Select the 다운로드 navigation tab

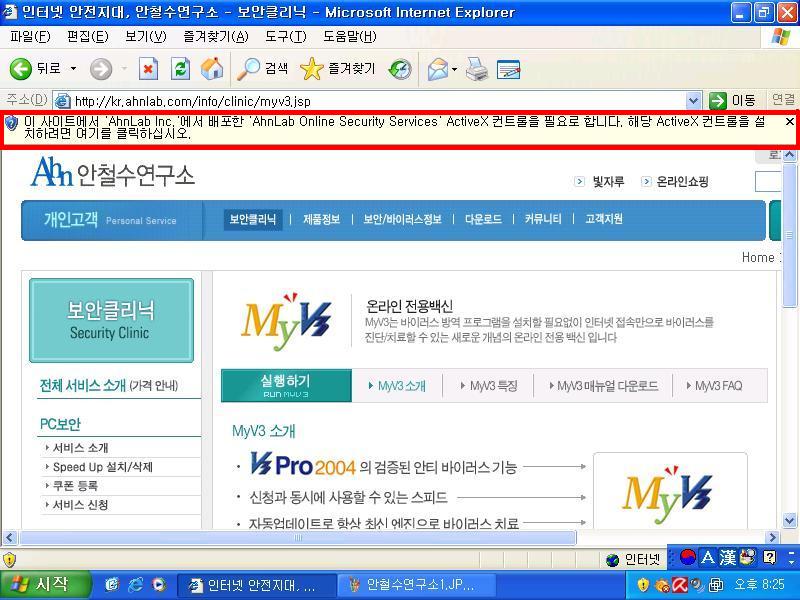483,219
